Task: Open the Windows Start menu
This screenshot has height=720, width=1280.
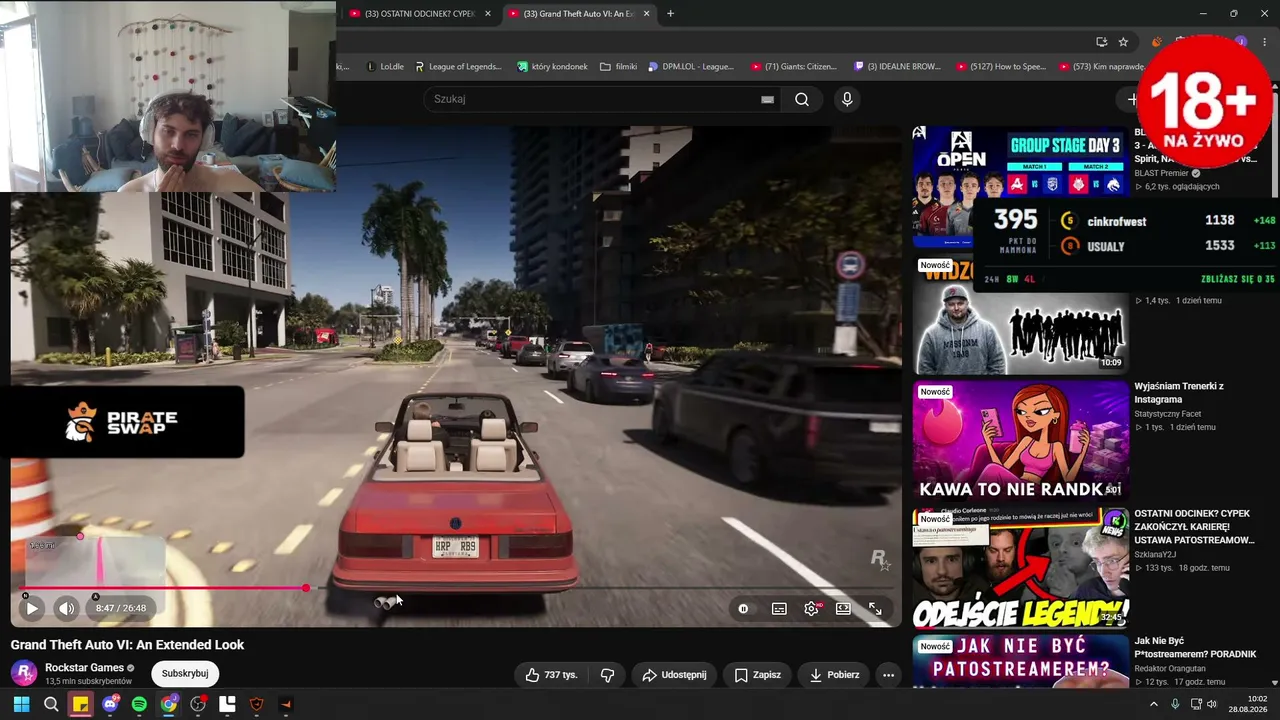Action: point(21,704)
